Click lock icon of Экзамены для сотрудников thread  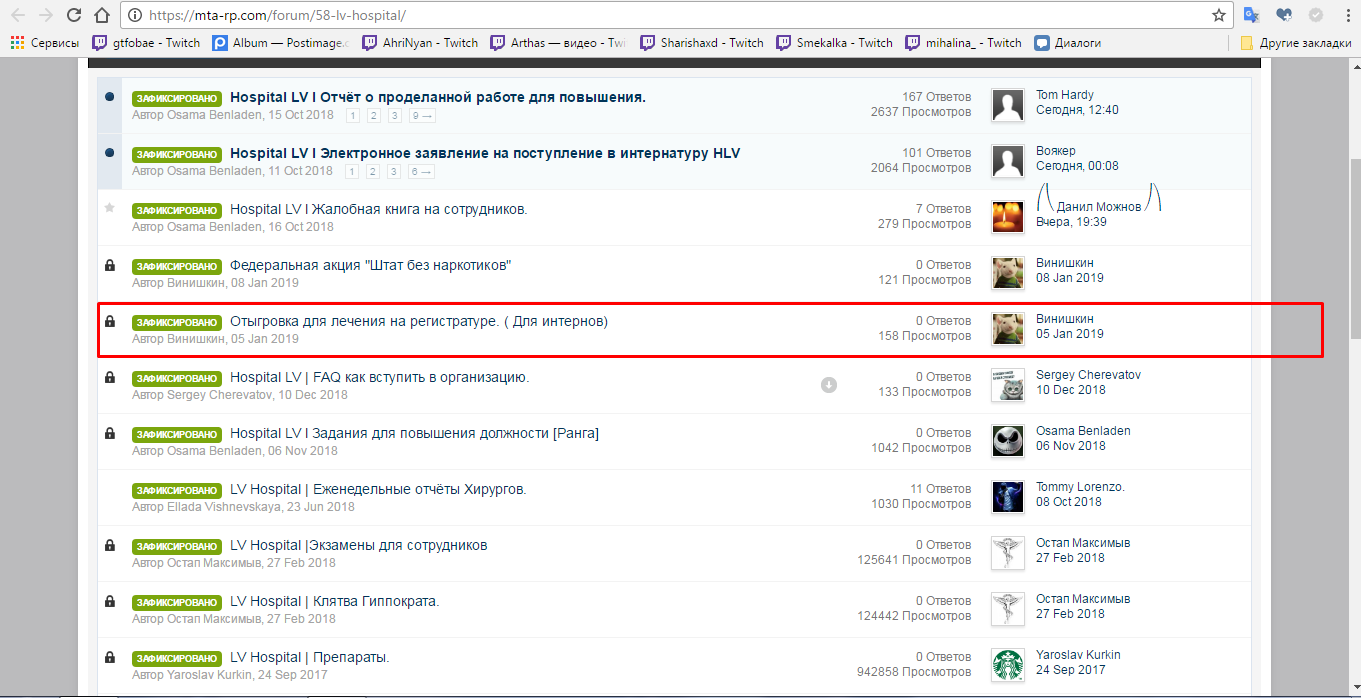110,545
